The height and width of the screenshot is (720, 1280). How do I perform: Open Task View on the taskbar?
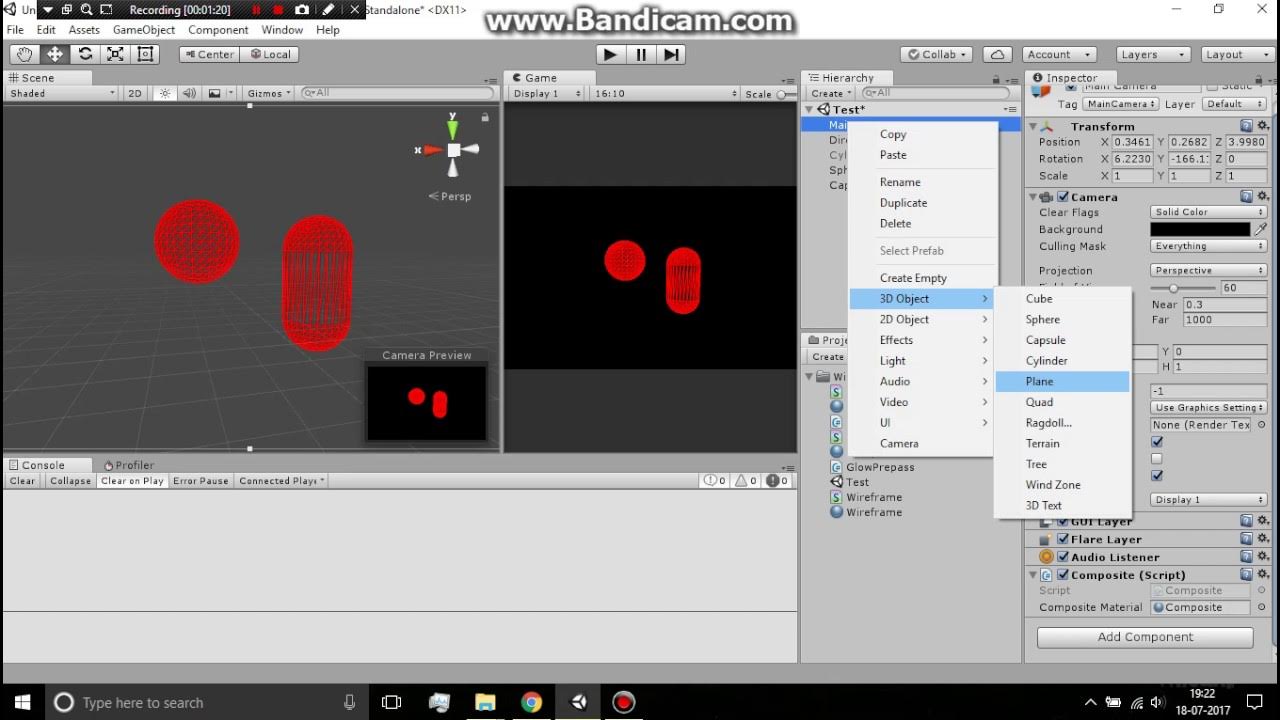tap(391, 702)
